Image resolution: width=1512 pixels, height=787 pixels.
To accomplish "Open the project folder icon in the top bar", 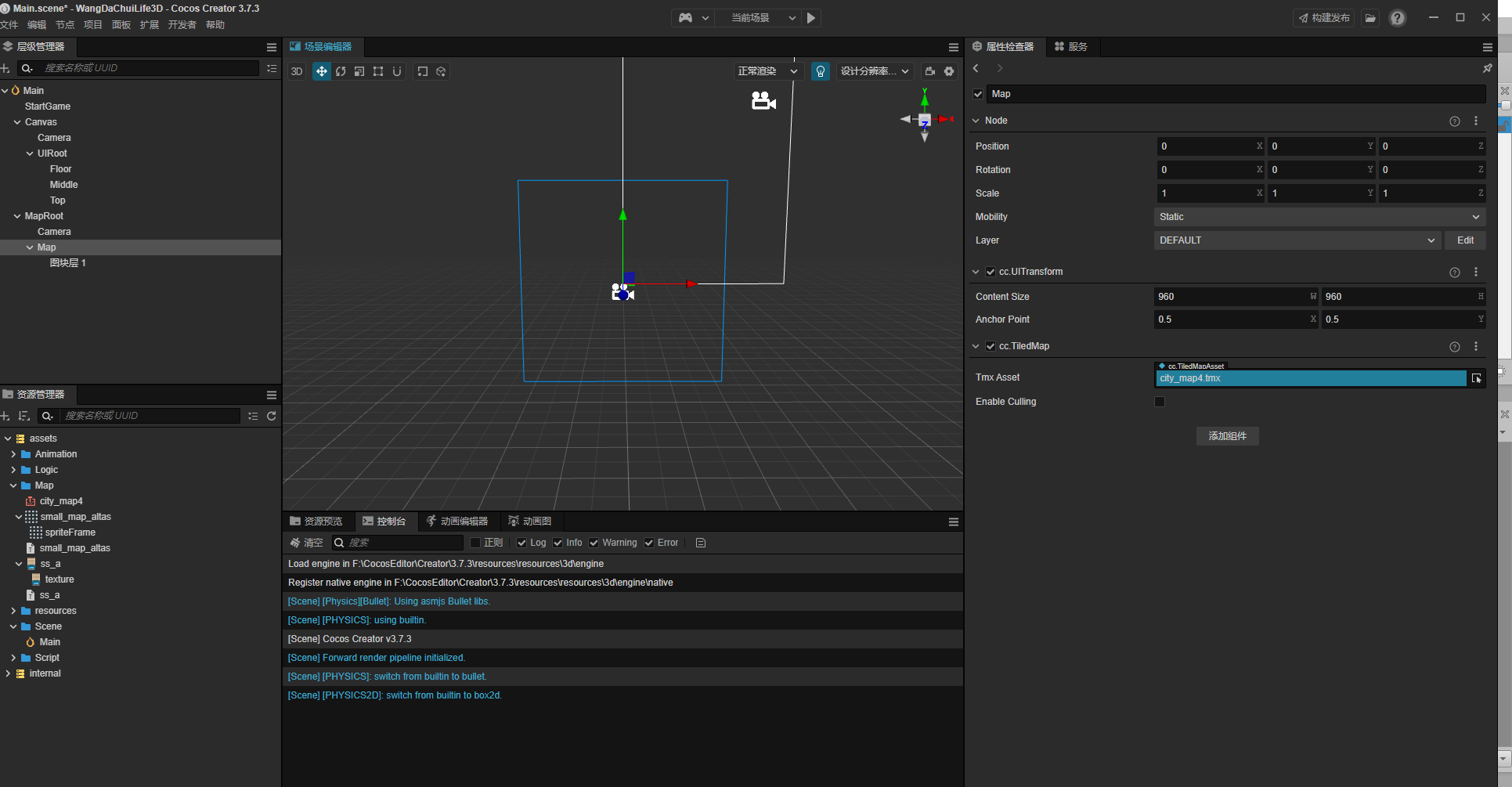I will pos(1370,18).
